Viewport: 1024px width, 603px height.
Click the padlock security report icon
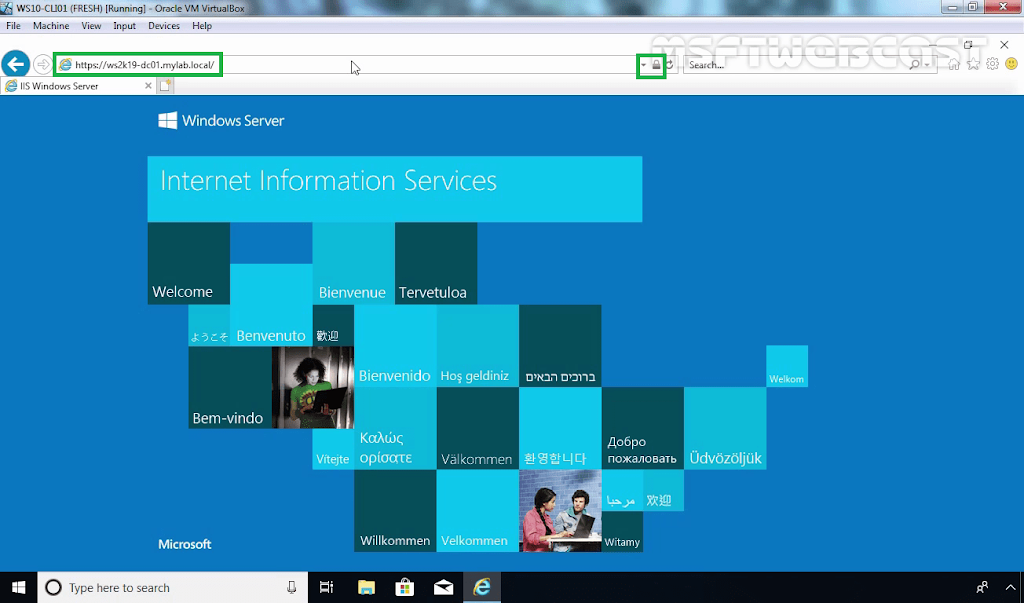pos(656,65)
